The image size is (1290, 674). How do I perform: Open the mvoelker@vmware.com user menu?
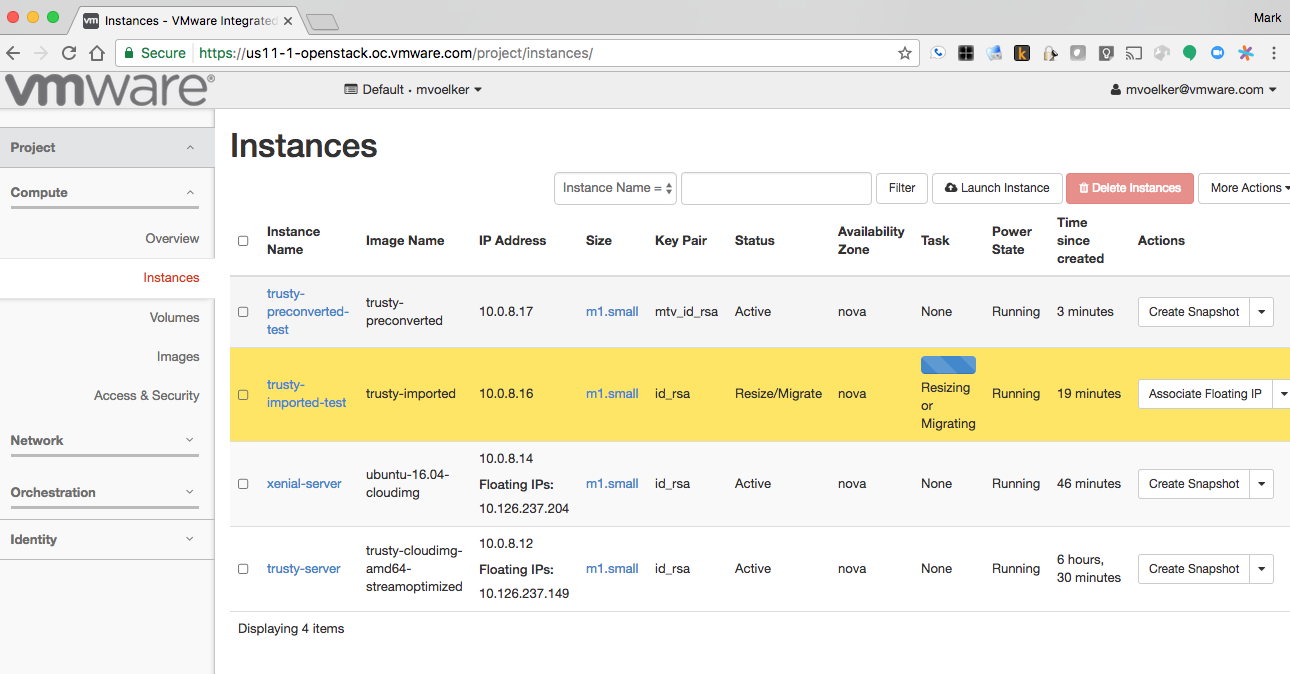coord(1194,90)
